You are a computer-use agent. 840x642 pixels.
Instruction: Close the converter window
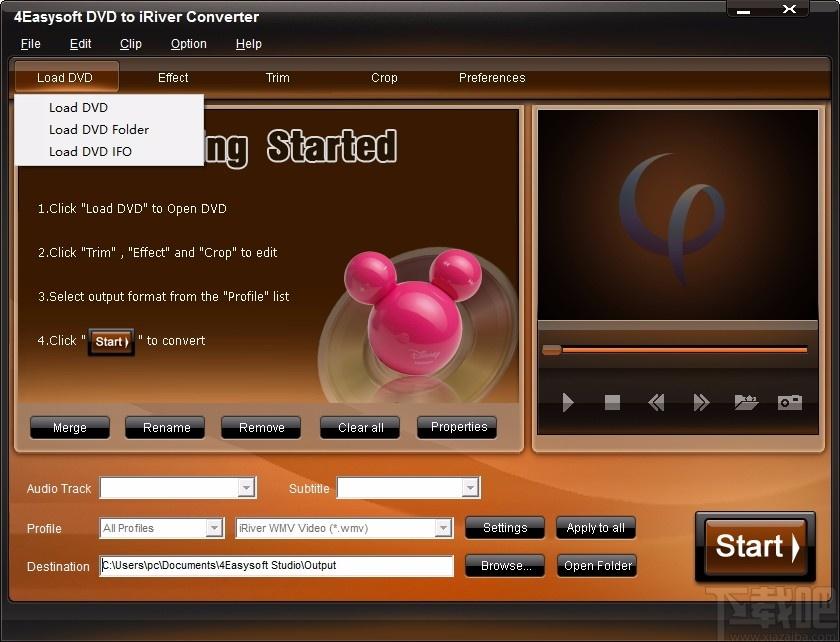789,9
